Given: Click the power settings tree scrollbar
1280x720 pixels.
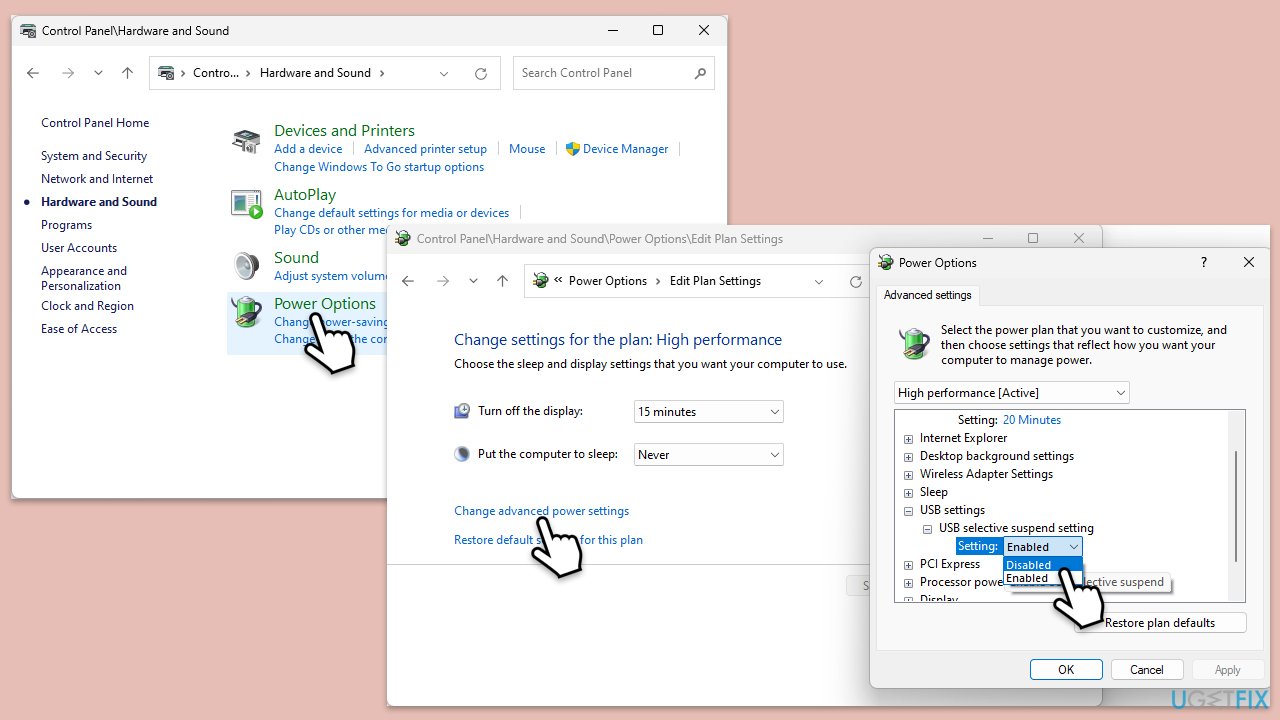Looking at the screenshot, I should coord(1237,505).
